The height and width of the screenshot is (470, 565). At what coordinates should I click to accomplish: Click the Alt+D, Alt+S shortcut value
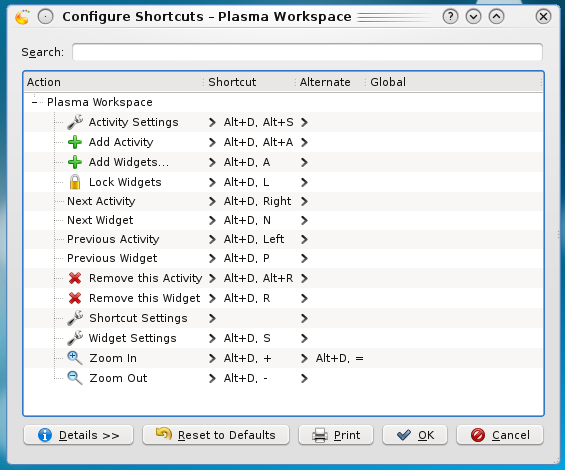click(x=258, y=122)
